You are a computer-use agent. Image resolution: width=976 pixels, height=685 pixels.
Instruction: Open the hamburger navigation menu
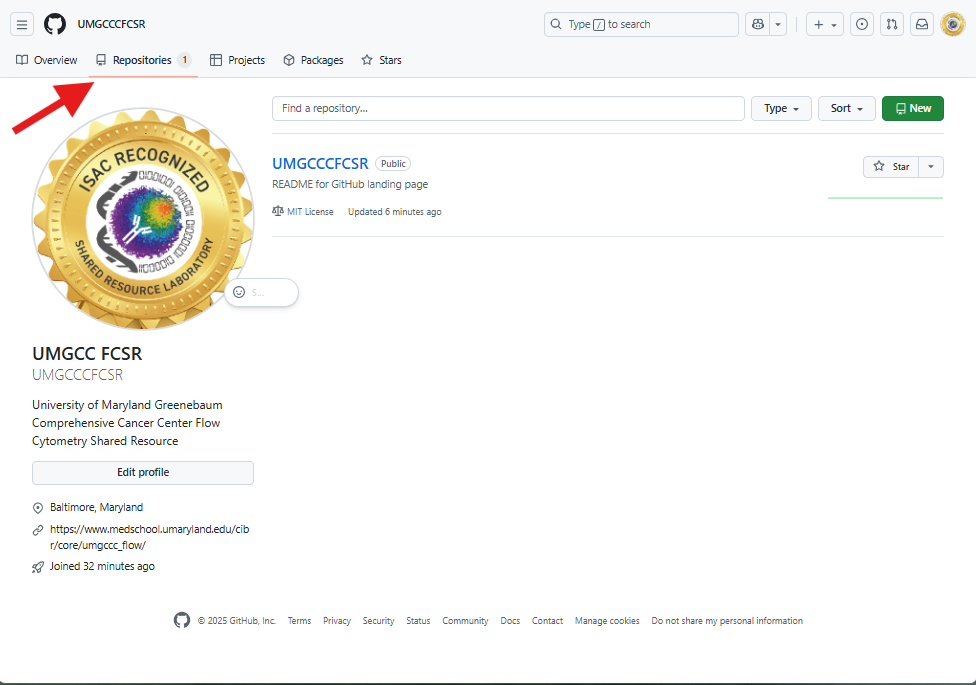(x=22, y=24)
